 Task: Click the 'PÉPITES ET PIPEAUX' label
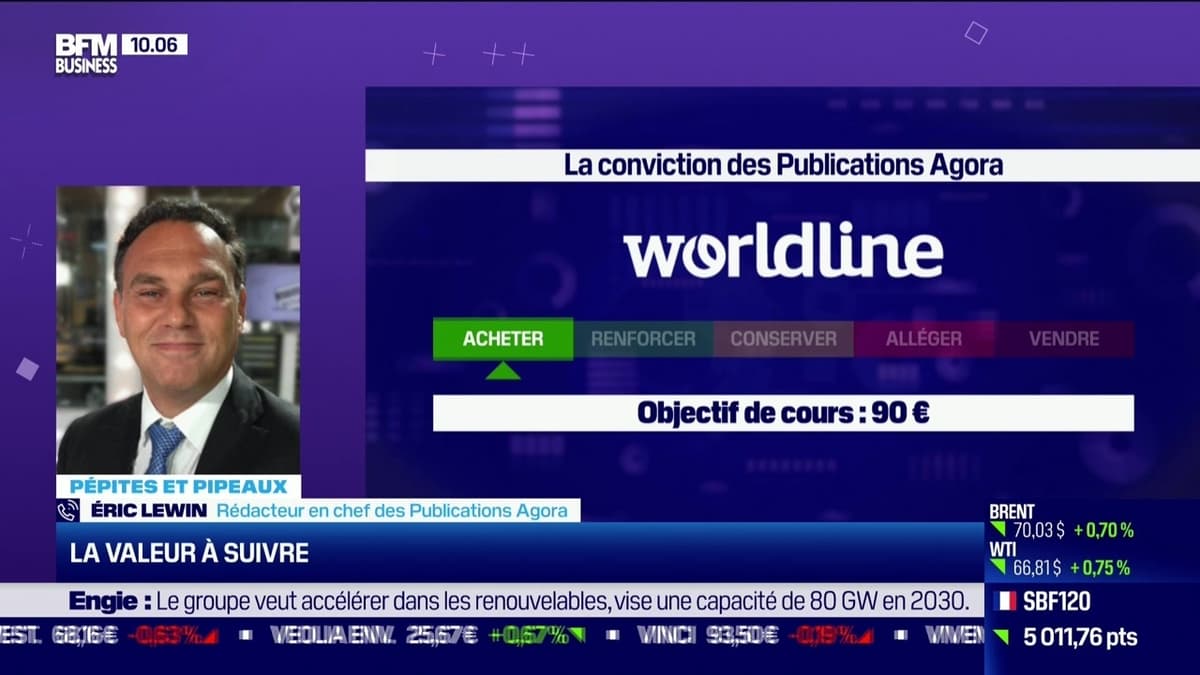coord(178,487)
